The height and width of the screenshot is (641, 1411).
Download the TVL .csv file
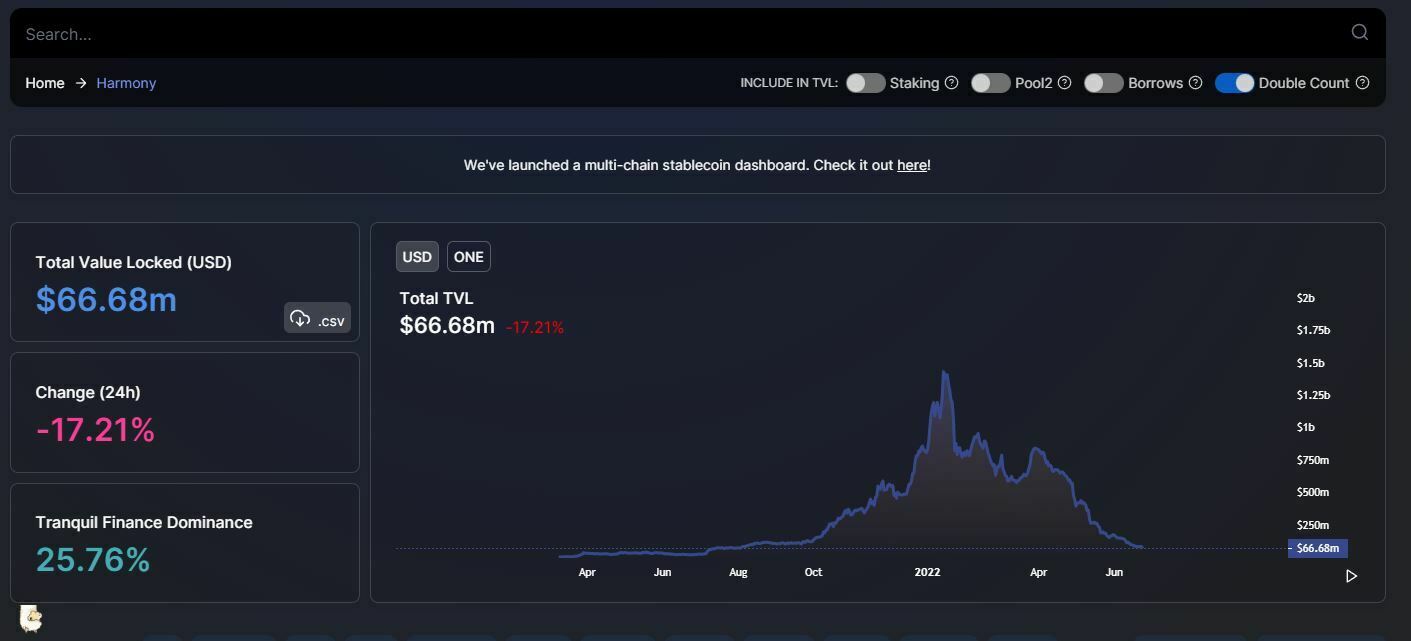coord(317,318)
